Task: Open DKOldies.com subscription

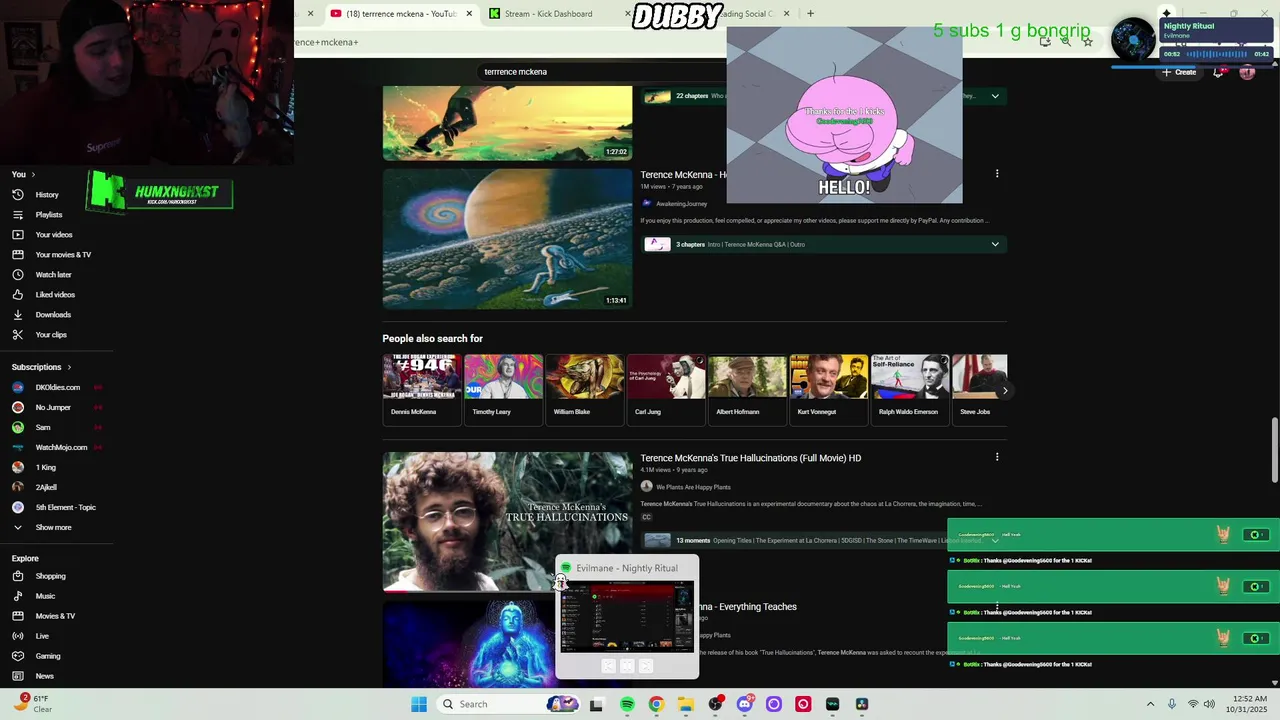Action: [x=57, y=387]
